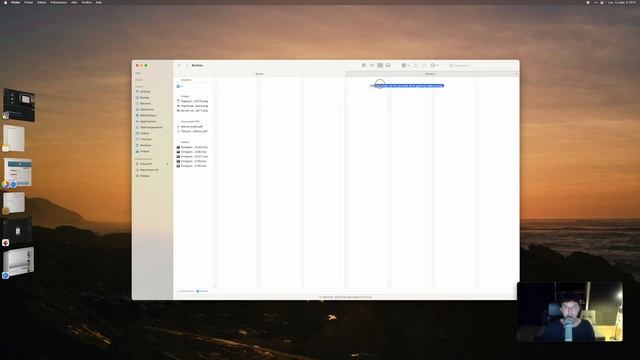Screen dimensions: 640x360
Task: Open the Fenêtre menu
Action: coord(87,2)
